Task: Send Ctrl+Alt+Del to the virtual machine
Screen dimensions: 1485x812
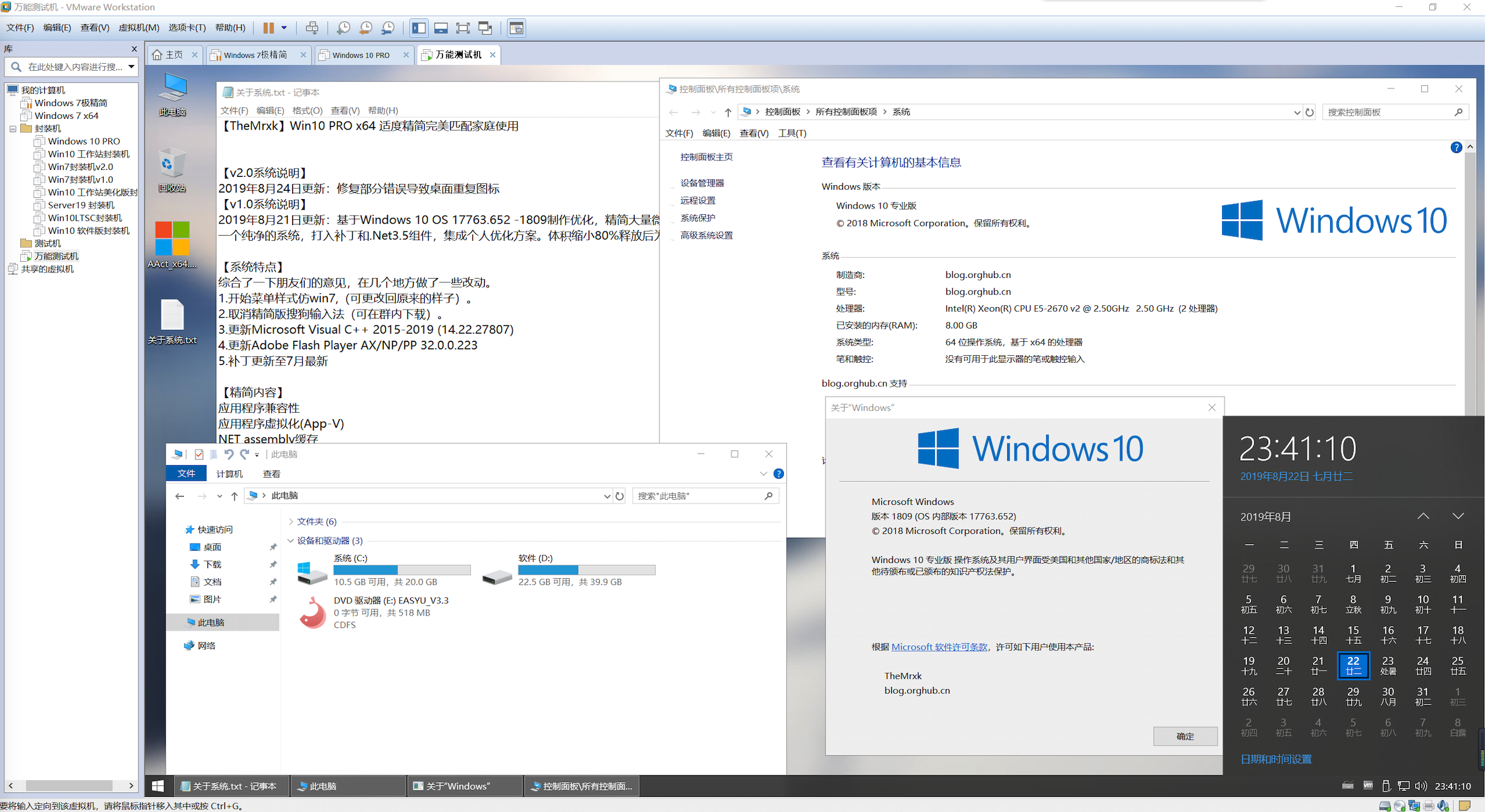Action: [312, 28]
